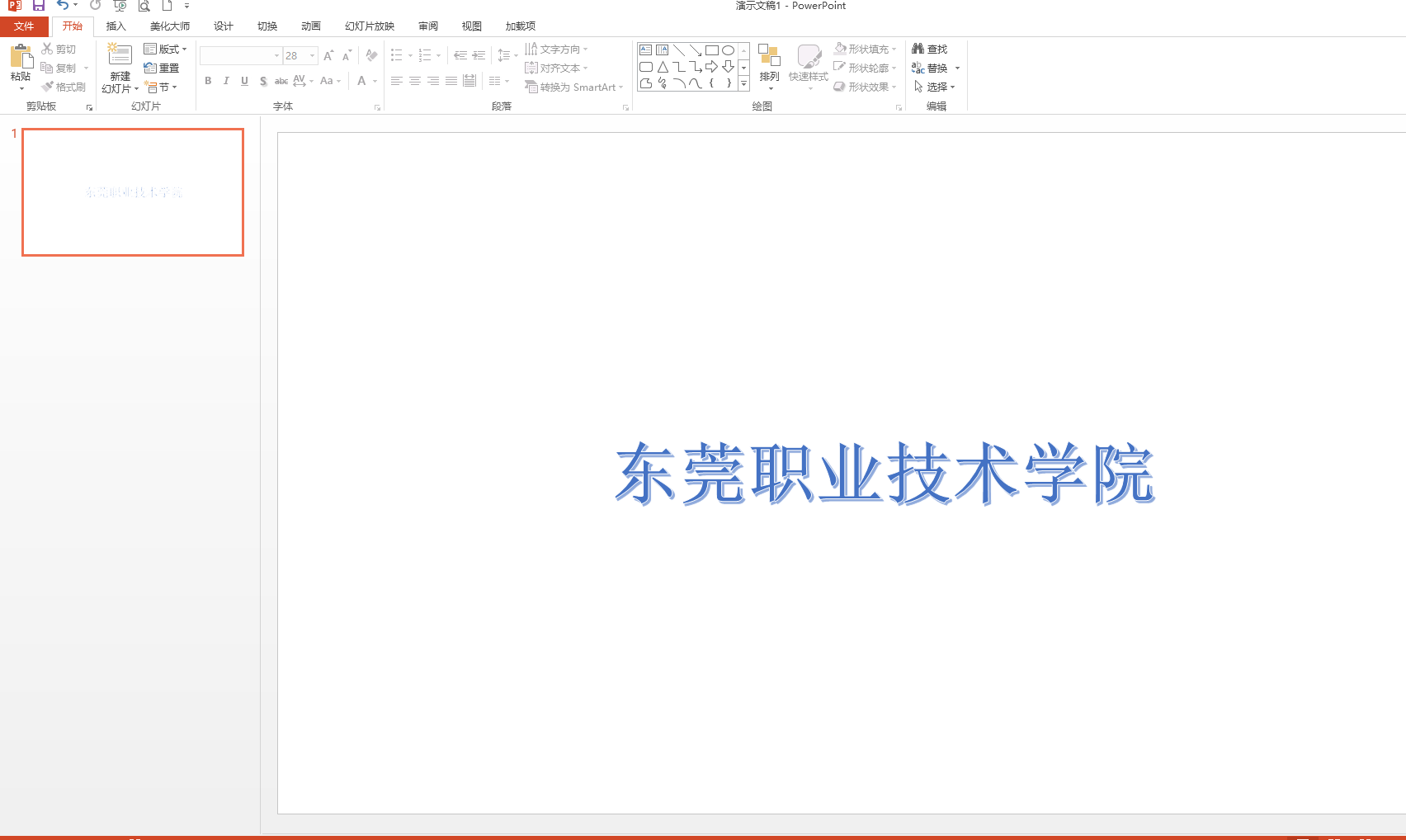Image resolution: width=1406 pixels, height=840 pixels.
Task: Copy the selection with 复制
Action: point(59,68)
